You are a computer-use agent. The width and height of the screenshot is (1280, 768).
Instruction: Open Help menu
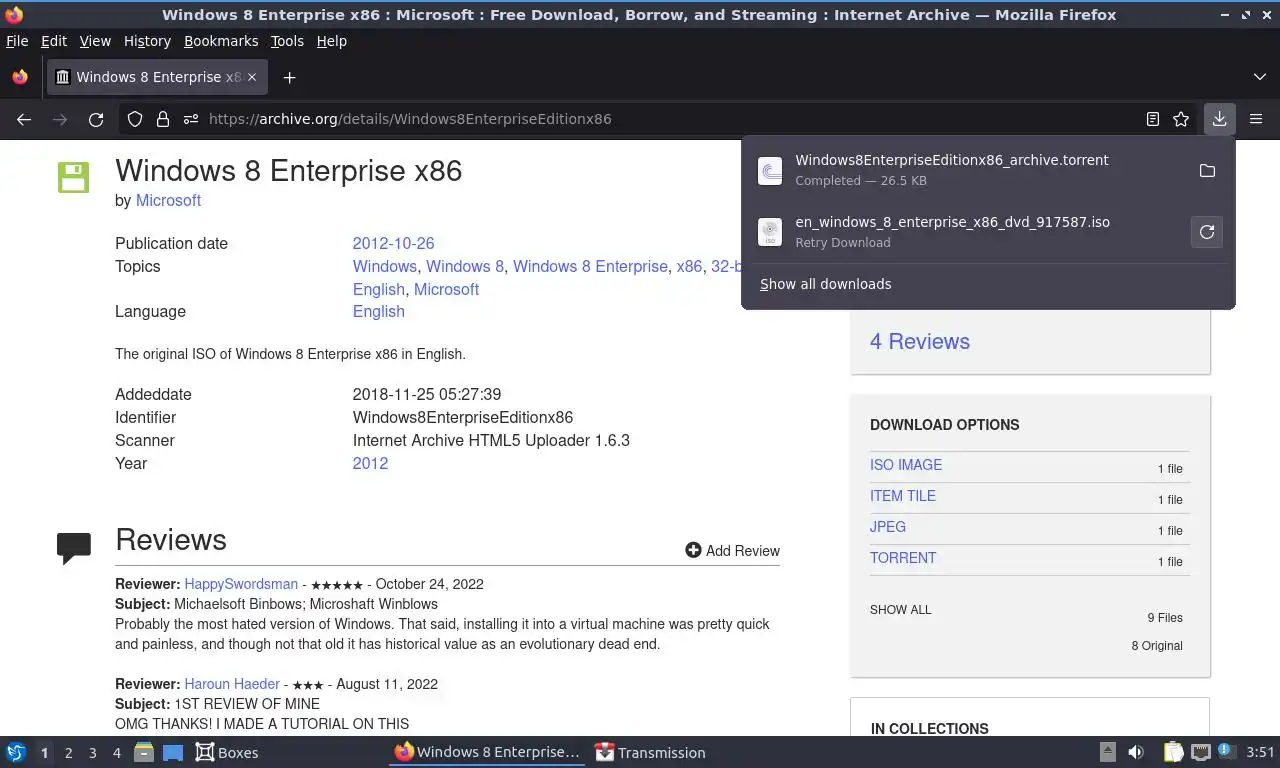coord(332,41)
